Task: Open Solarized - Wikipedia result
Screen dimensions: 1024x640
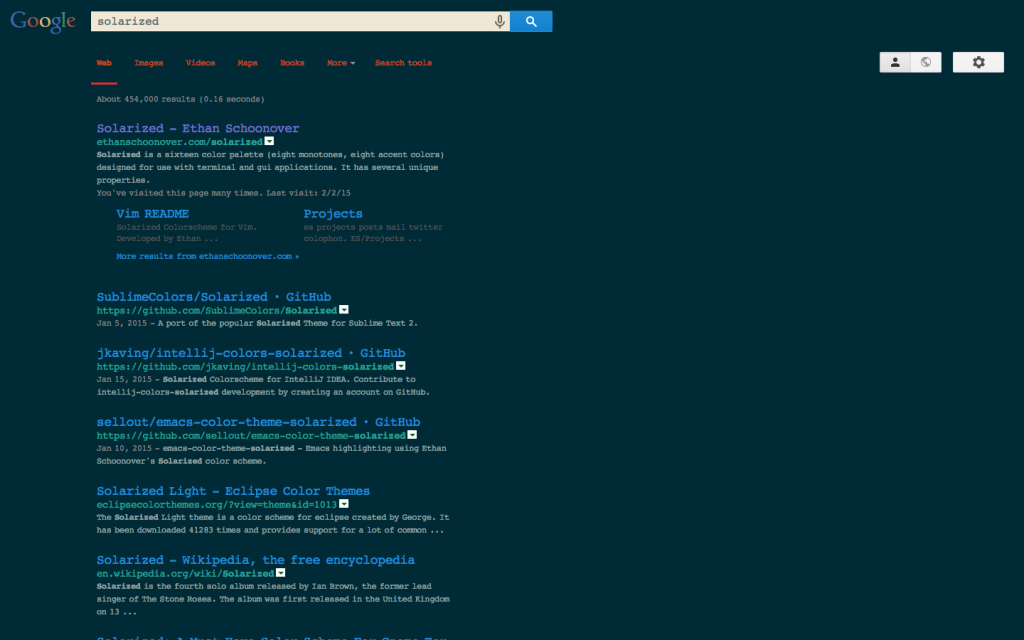Action: pyautogui.click(x=255, y=560)
